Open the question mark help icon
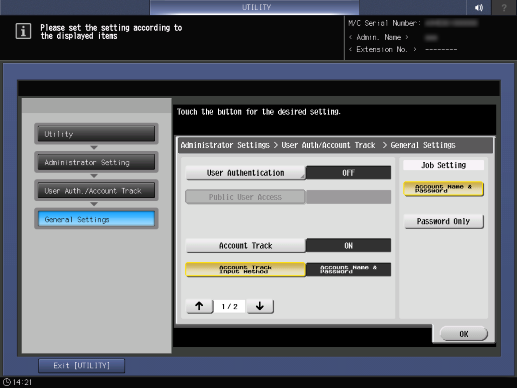 point(504,7)
